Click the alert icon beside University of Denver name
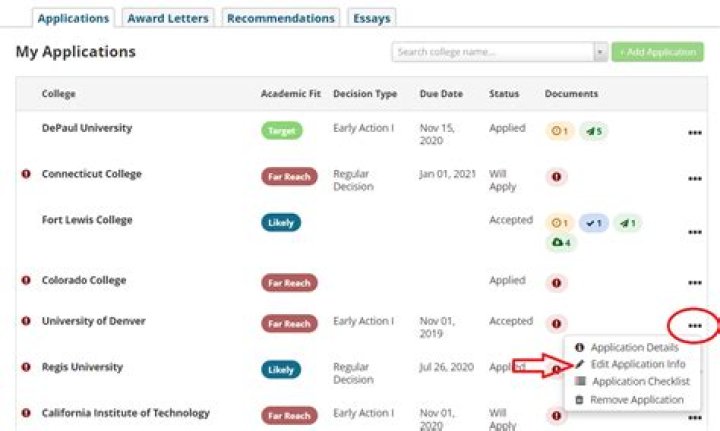Screen dimensions: 720x431 coord(26,321)
